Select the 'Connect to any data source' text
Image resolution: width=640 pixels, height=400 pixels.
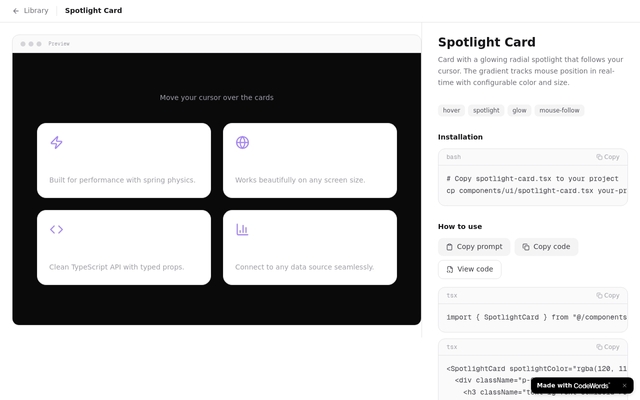[x=304, y=267]
